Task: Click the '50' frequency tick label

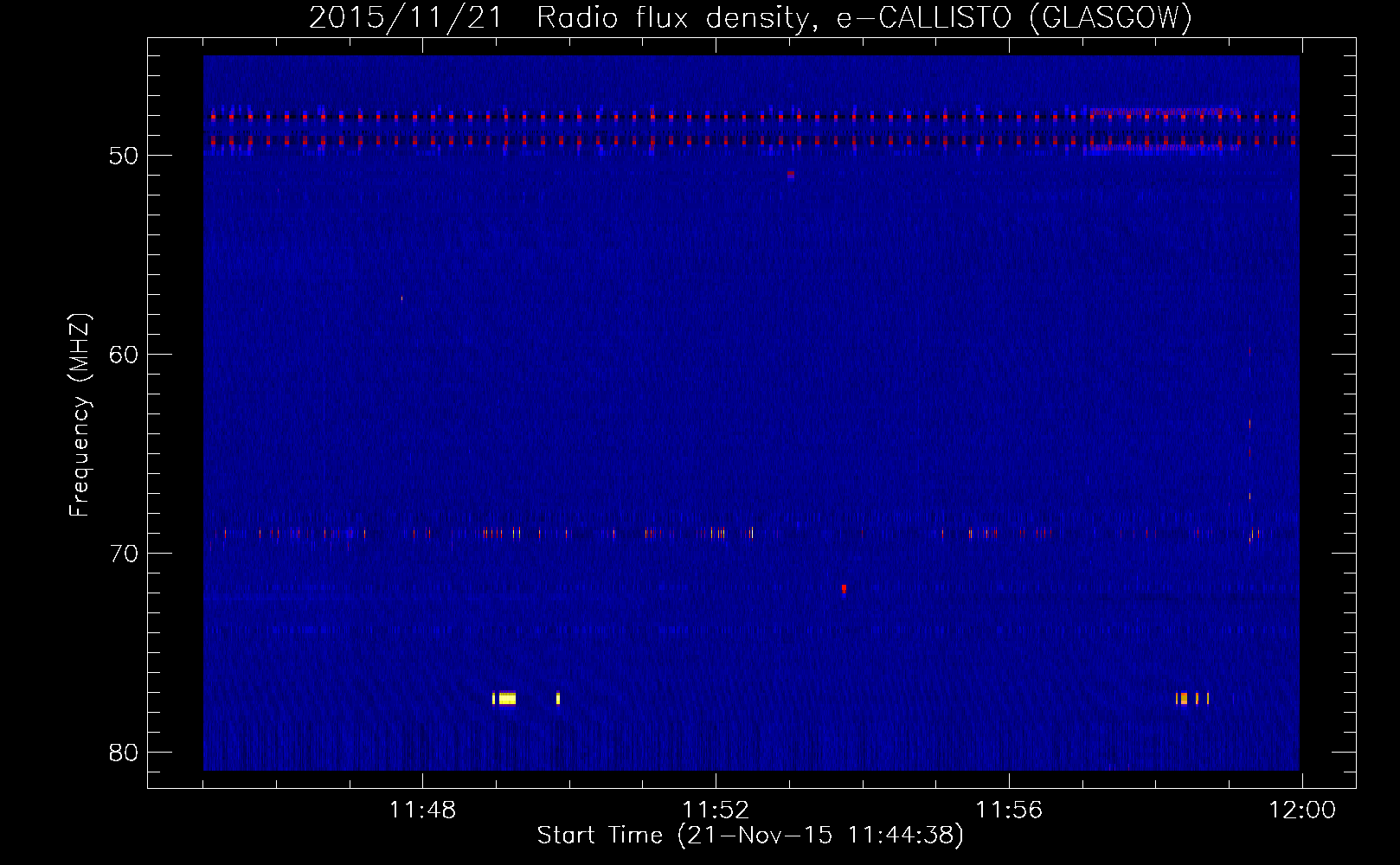Action: [124, 156]
